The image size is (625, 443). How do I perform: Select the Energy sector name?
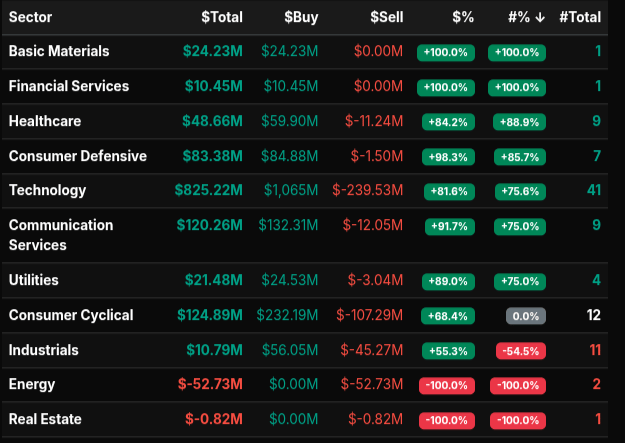click(32, 384)
